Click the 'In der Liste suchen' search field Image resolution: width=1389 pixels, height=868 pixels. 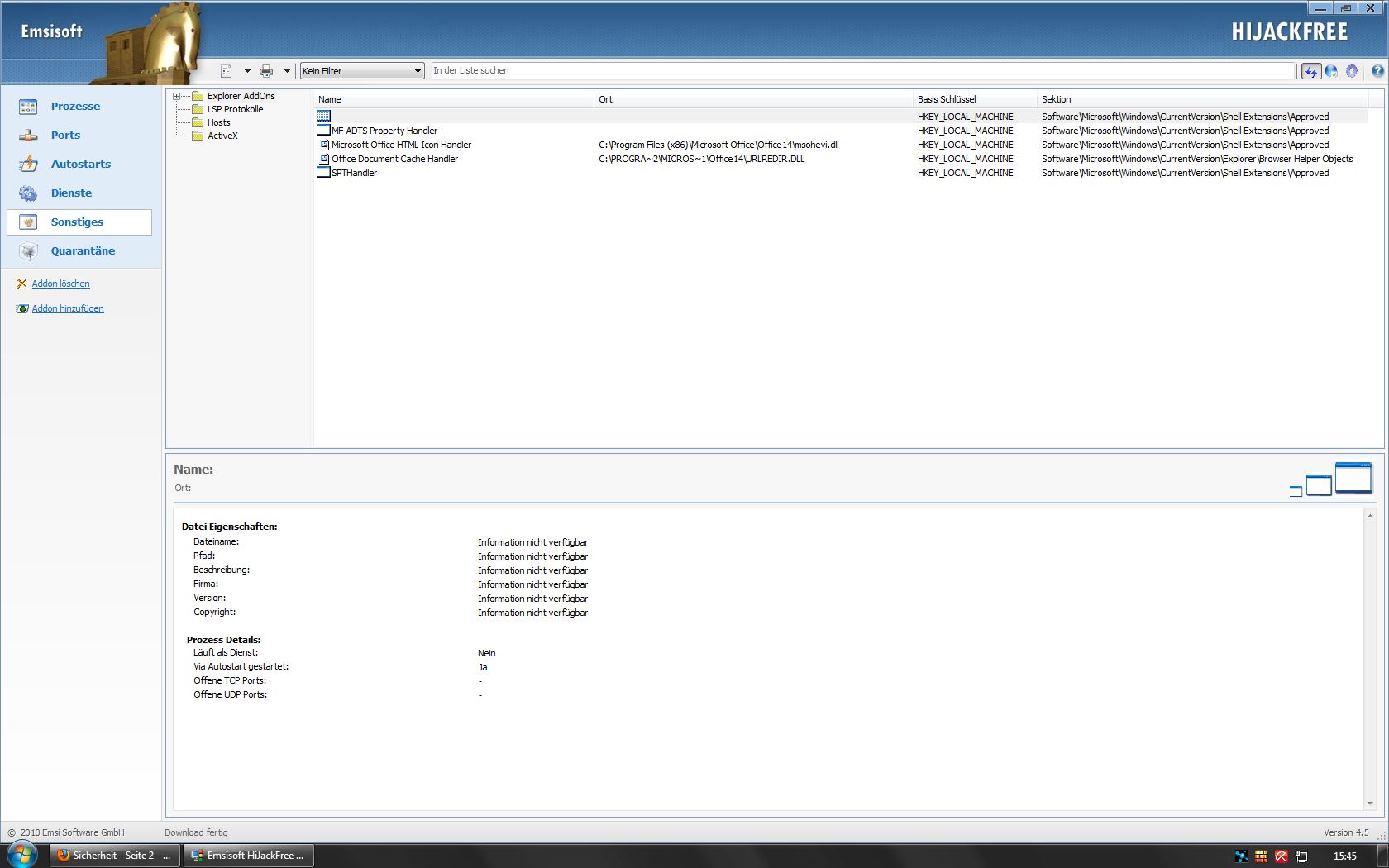click(862, 71)
